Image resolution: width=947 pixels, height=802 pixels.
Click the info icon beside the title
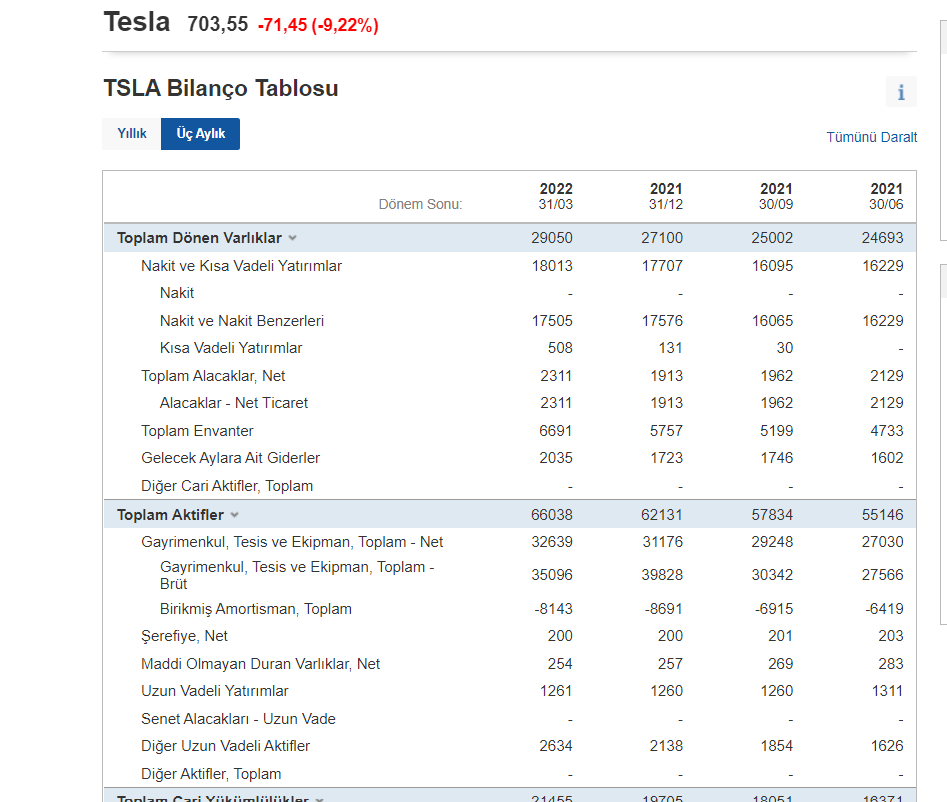coord(900,92)
